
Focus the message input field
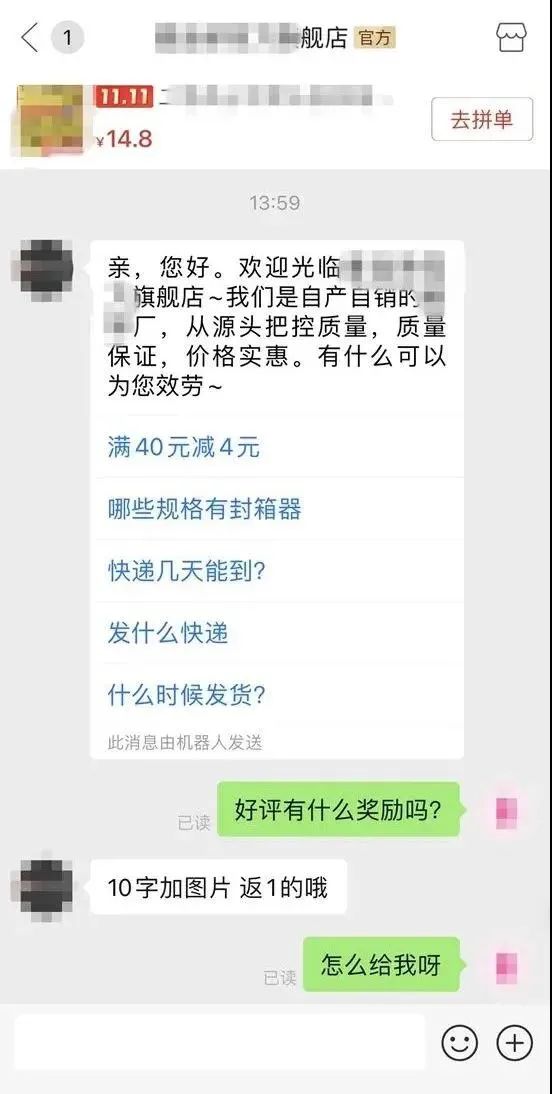tap(220, 1043)
